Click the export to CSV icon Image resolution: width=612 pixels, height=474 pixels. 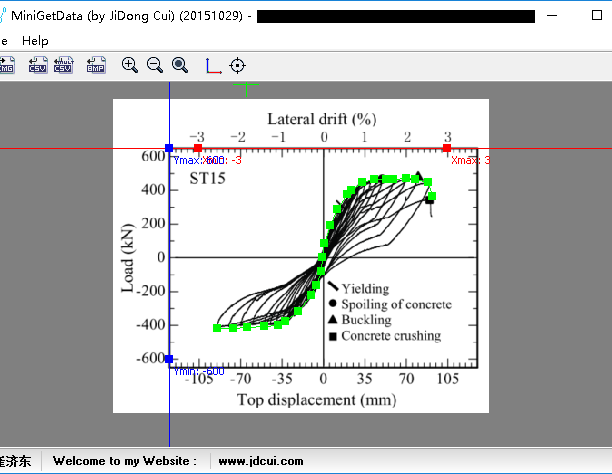38,66
